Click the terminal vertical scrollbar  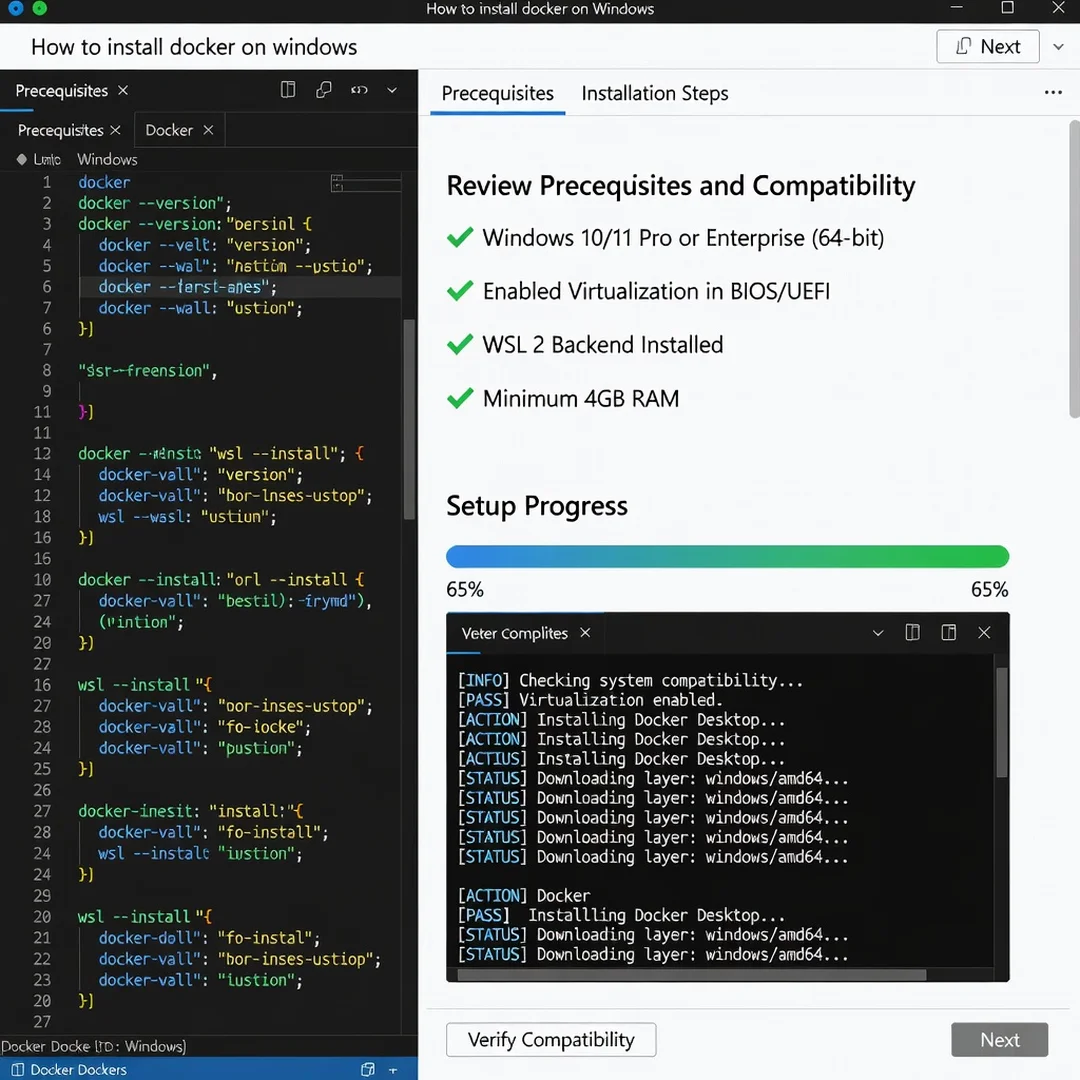tap(1001, 721)
